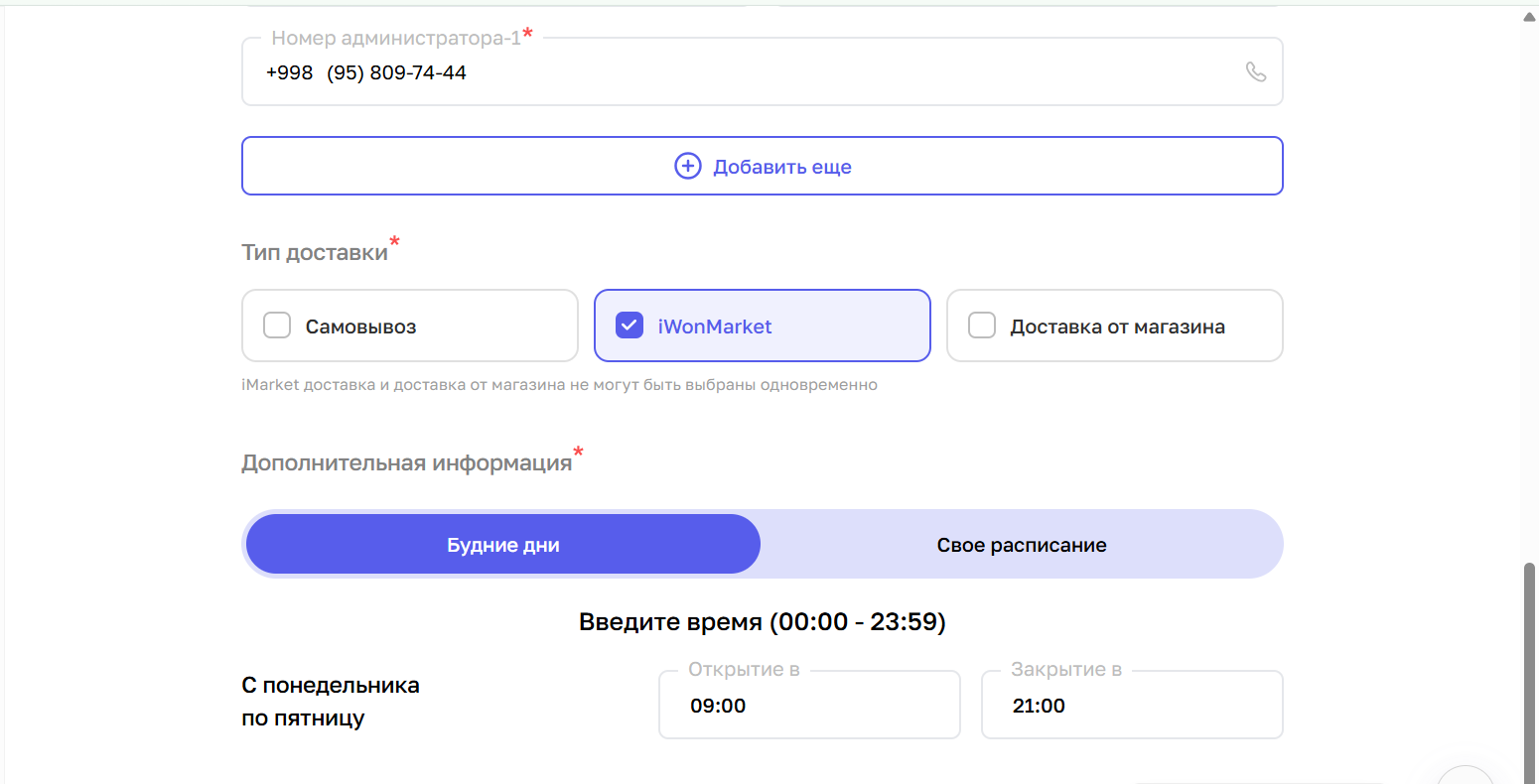1539x784 pixels.
Task: Focus the Закрытие в time field
Action: click(x=1132, y=706)
